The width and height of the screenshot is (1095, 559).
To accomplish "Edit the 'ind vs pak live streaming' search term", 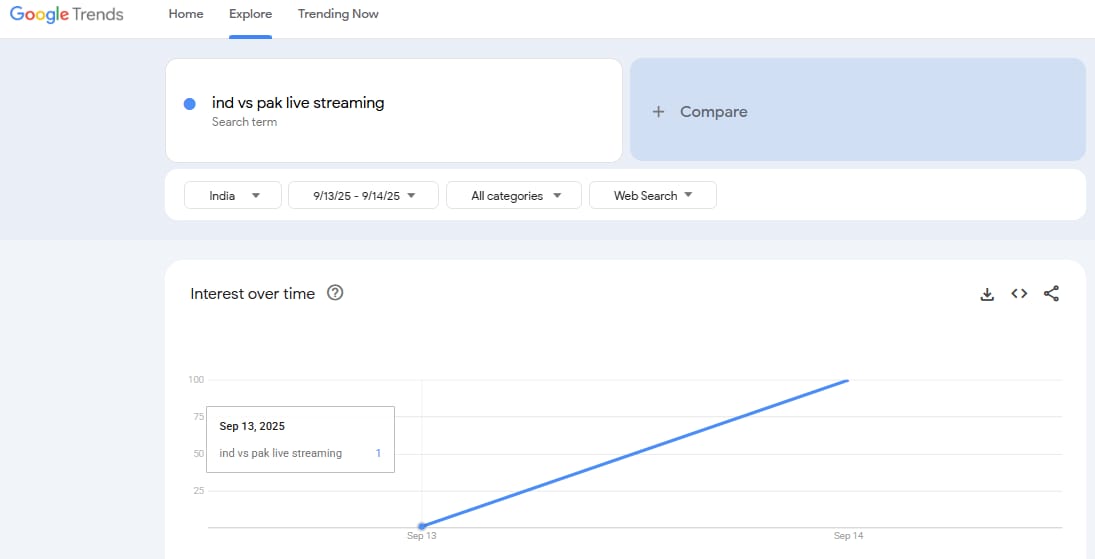I will click(298, 103).
